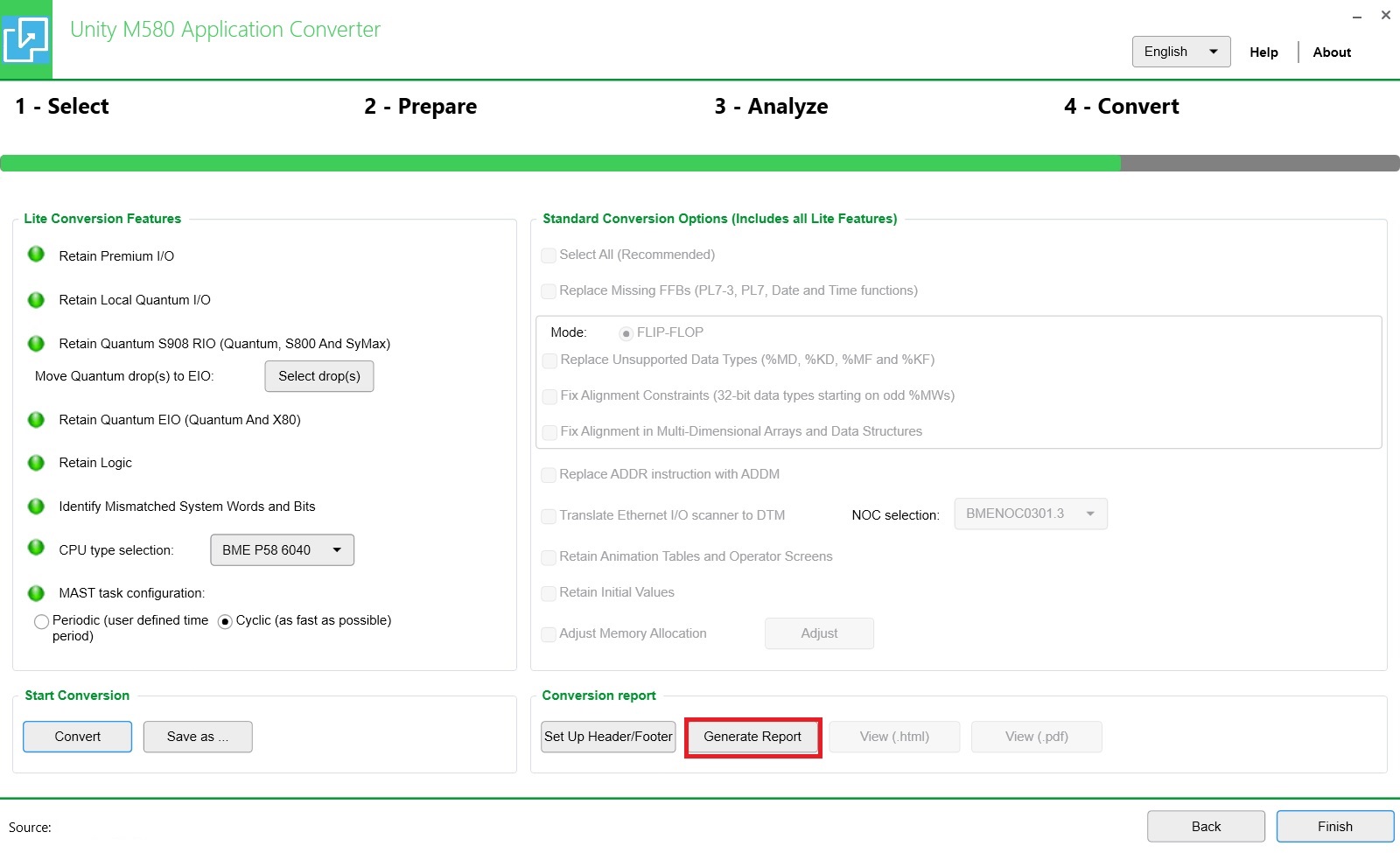Enable Adjust Memory Allocation checkbox
The width and height of the screenshot is (1400, 853).
pyautogui.click(x=549, y=634)
